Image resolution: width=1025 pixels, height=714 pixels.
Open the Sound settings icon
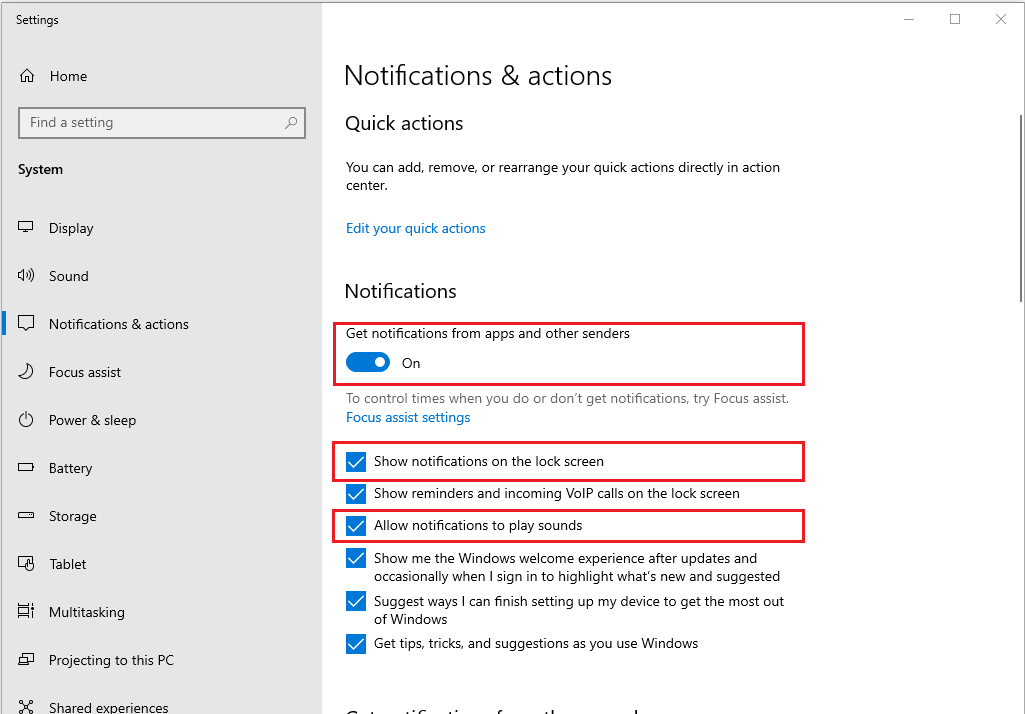tap(25, 276)
